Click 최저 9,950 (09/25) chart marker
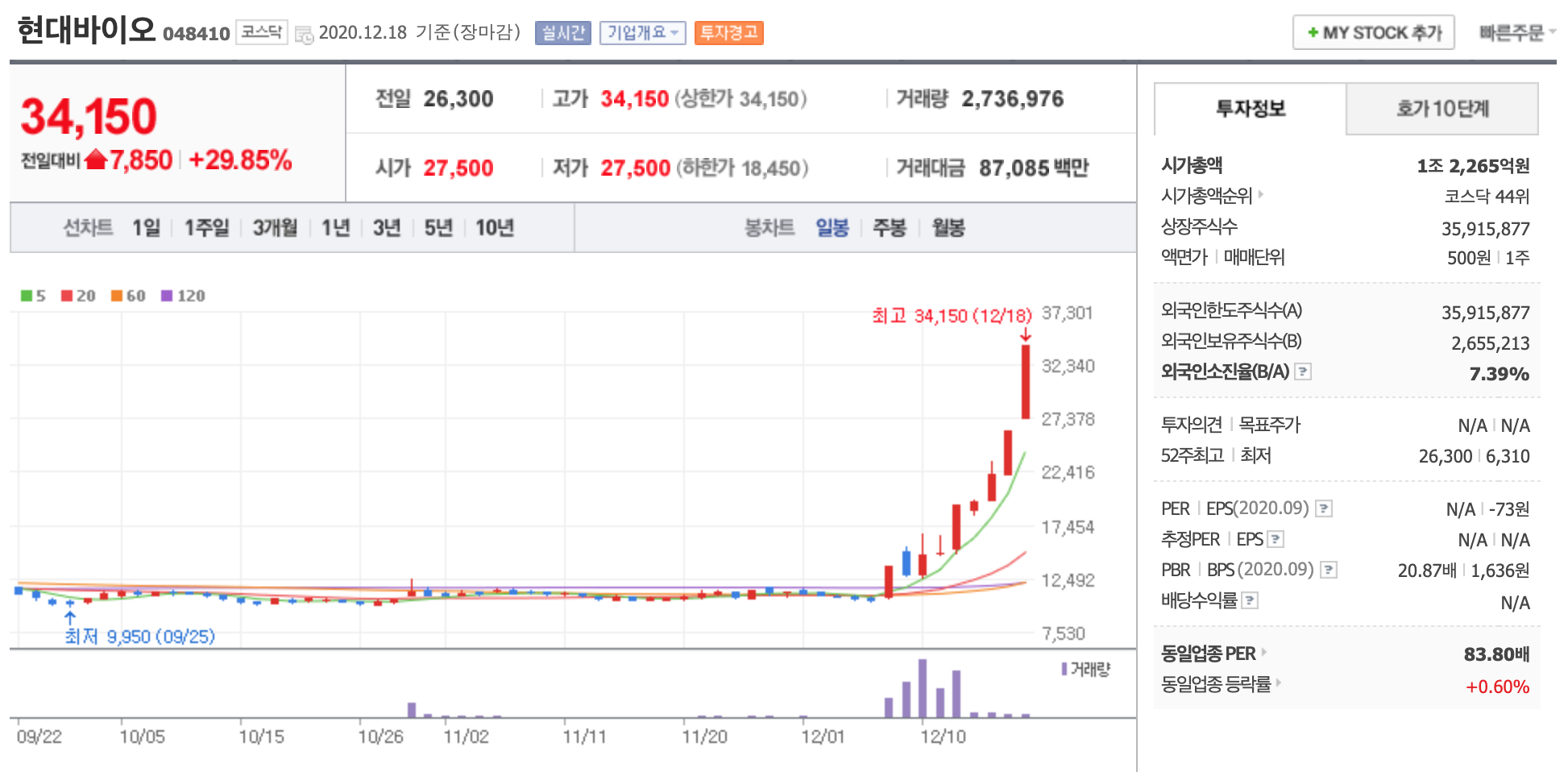This screenshot has width=1568, height=772. (x=140, y=637)
